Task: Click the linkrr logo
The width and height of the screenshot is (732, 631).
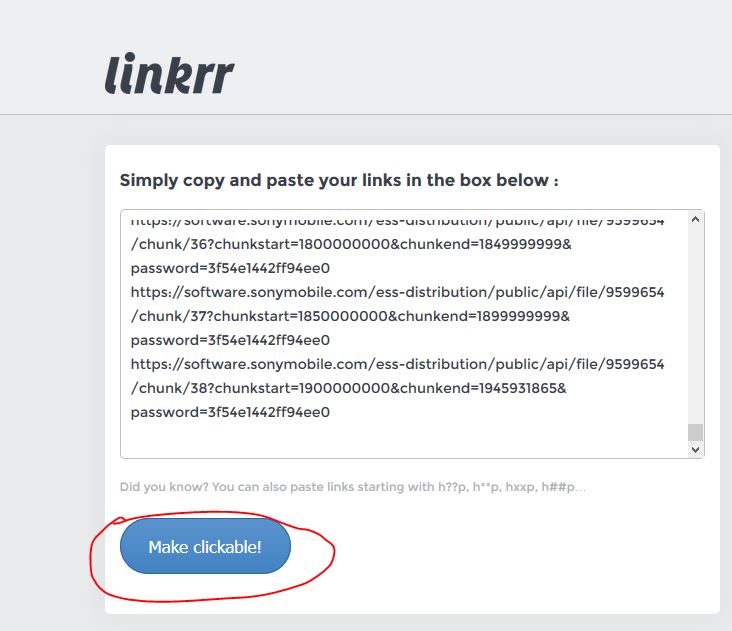Action: click(x=169, y=74)
